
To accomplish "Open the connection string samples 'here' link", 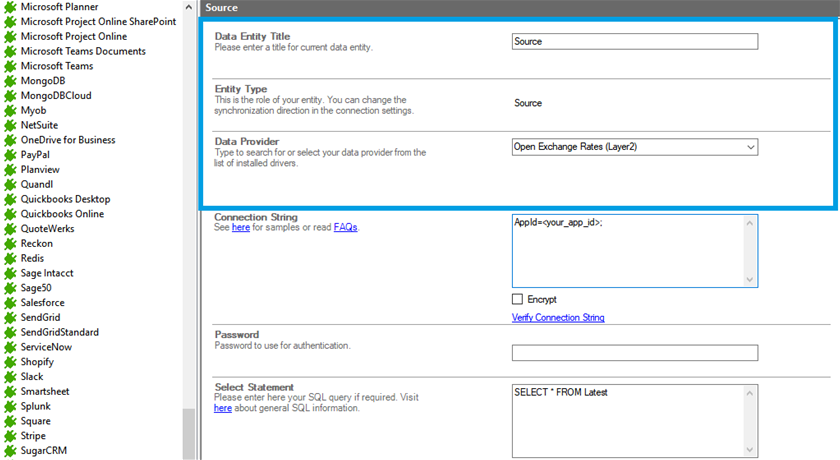I will point(241,228).
